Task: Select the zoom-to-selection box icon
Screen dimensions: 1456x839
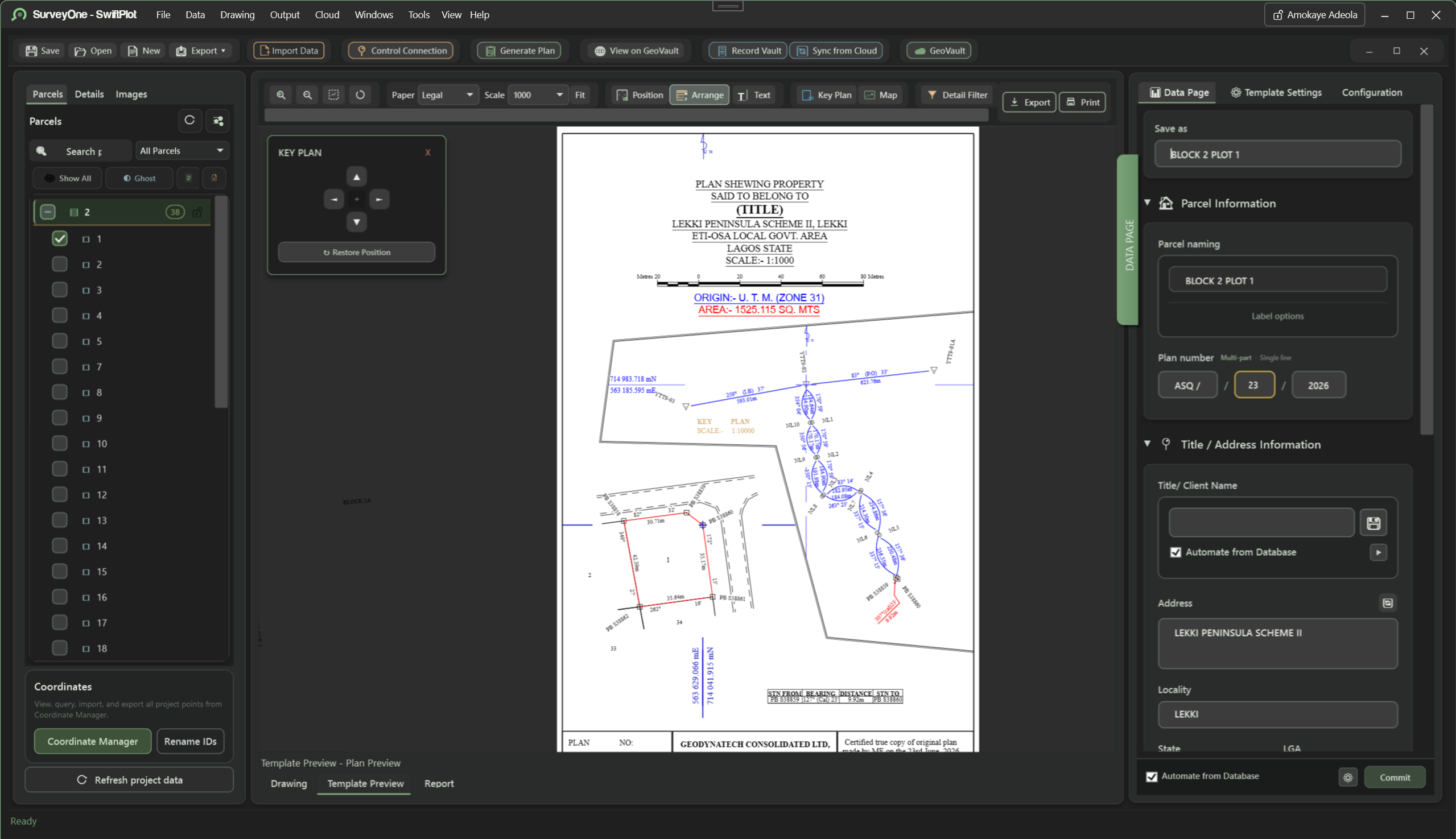Action: coord(334,95)
